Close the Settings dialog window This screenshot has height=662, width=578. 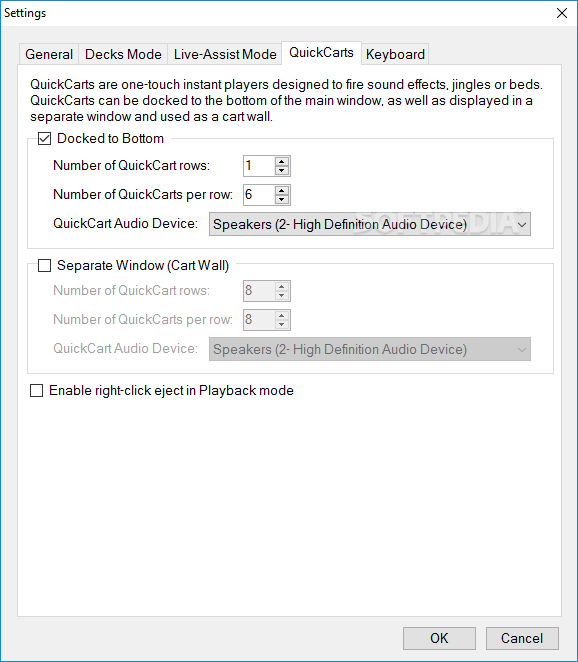pyautogui.click(x=562, y=13)
